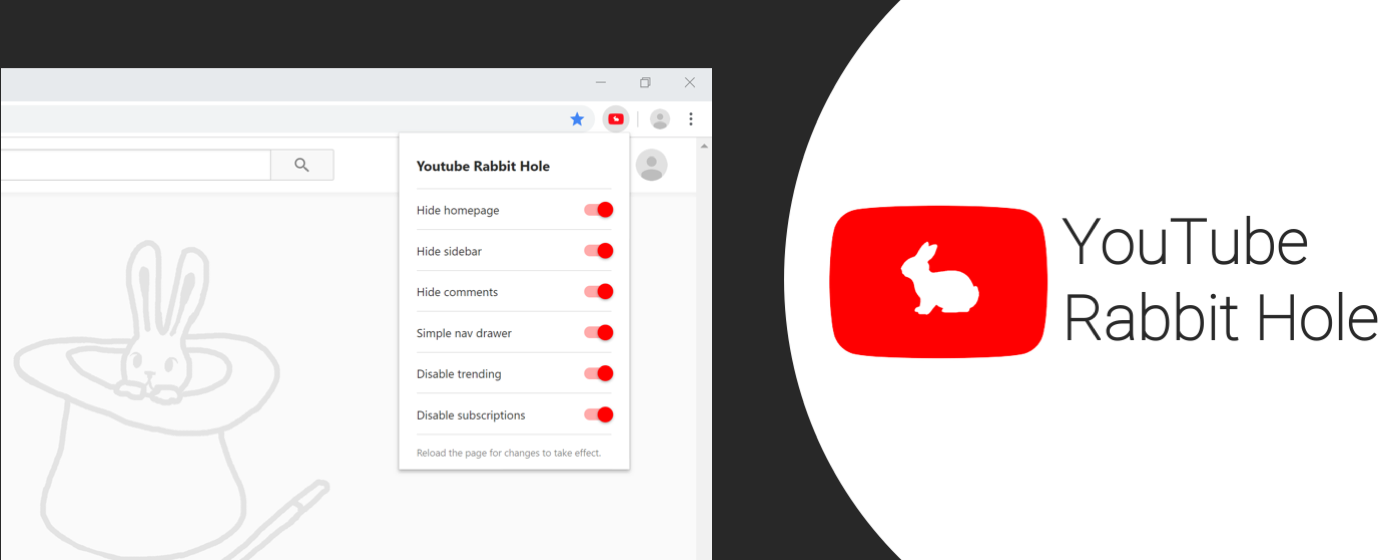Close the browser window
This screenshot has height=560, width=1400.
coord(689,83)
